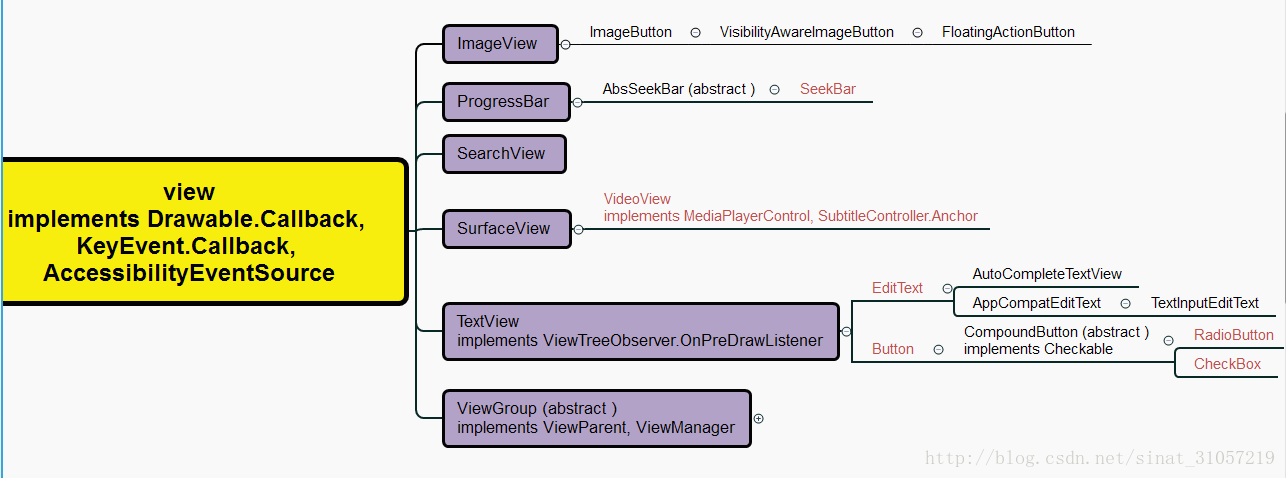Click the AutoCompleteTextView node
Screen dimensions: 1286x478
(1046, 274)
